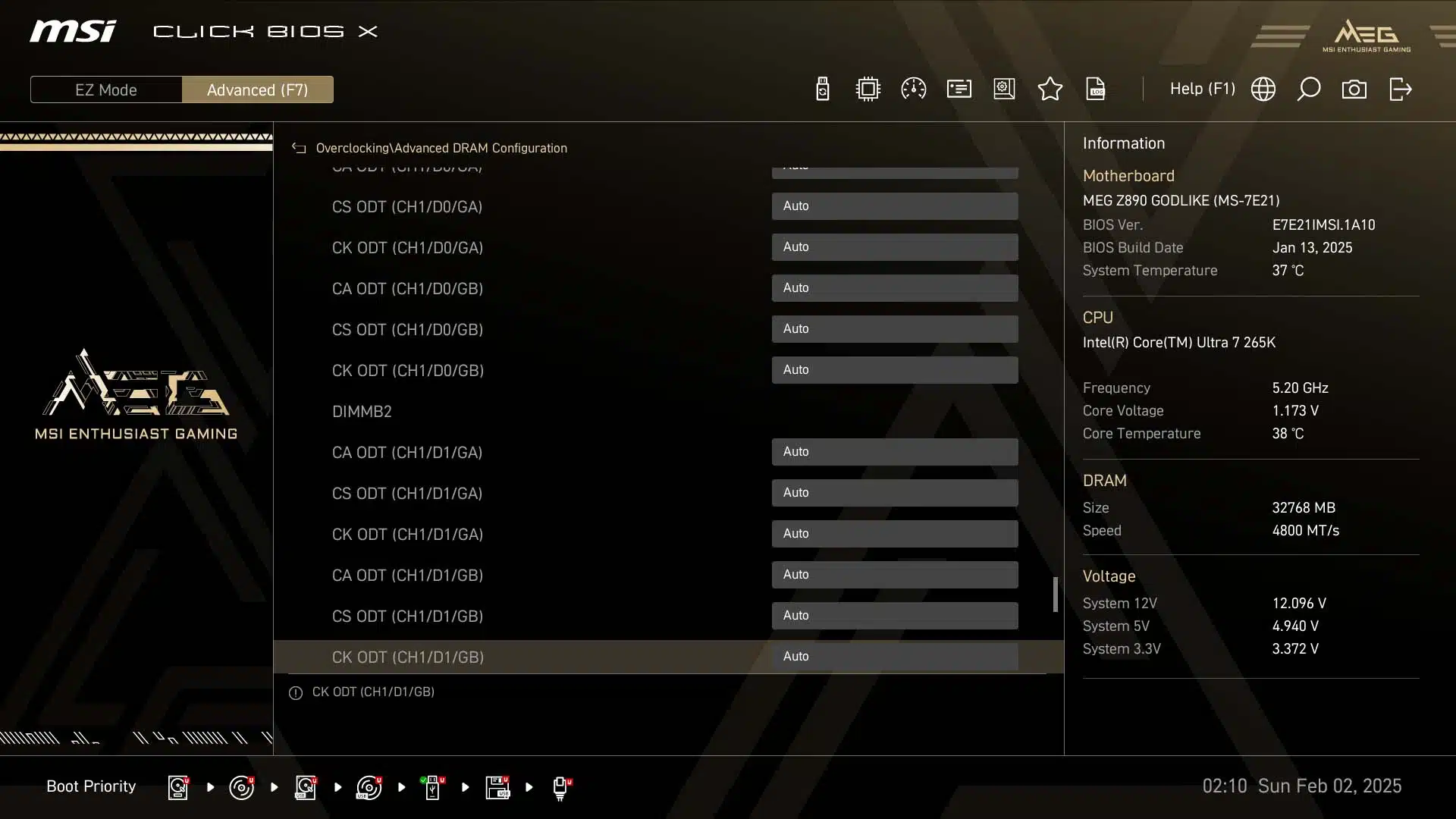This screenshot has height=819, width=1456.
Task: Select the highlighted CK ODT (CH1/D1/GB) label
Action: point(407,657)
